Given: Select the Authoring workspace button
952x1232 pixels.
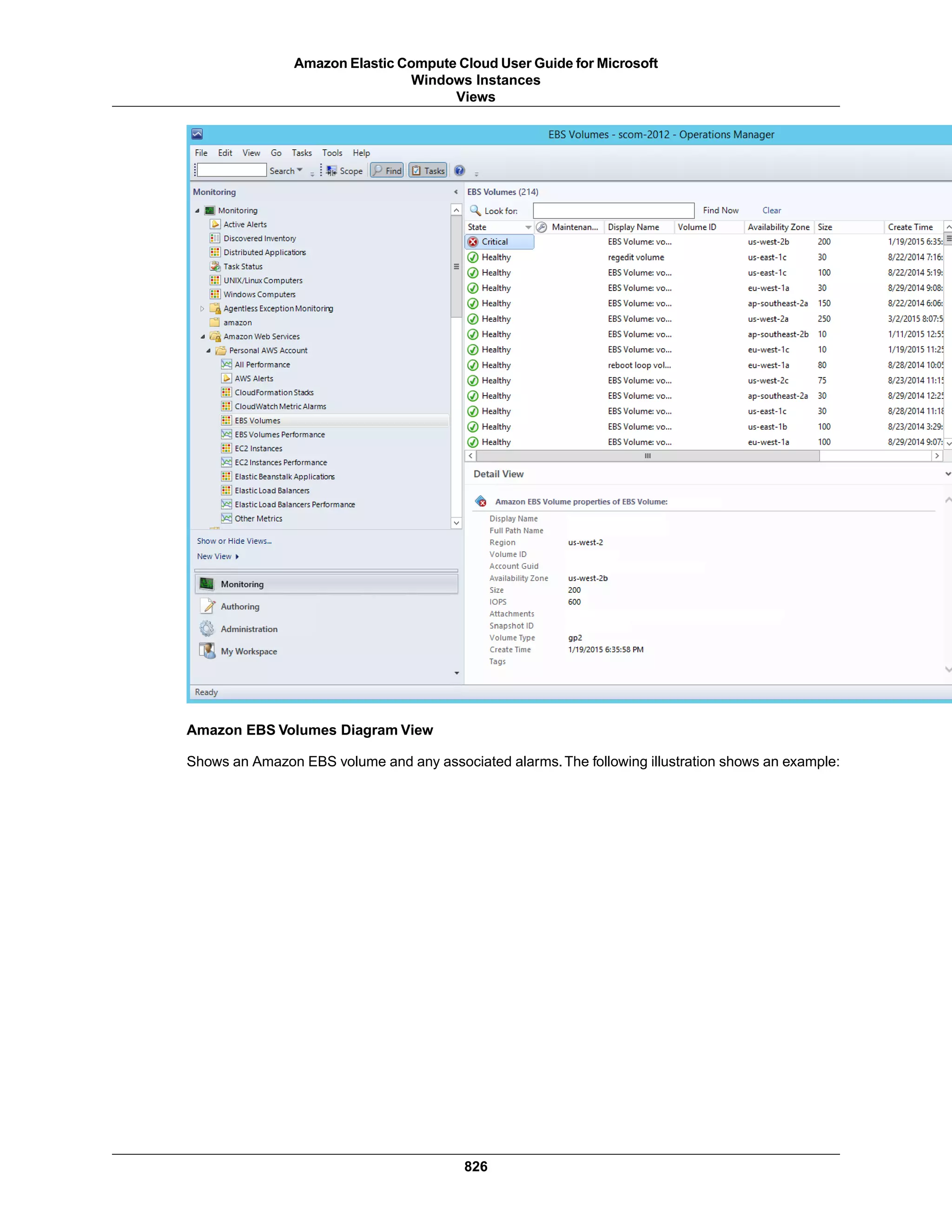Looking at the screenshot, I should pyautogui.click(x=326, y=606).
